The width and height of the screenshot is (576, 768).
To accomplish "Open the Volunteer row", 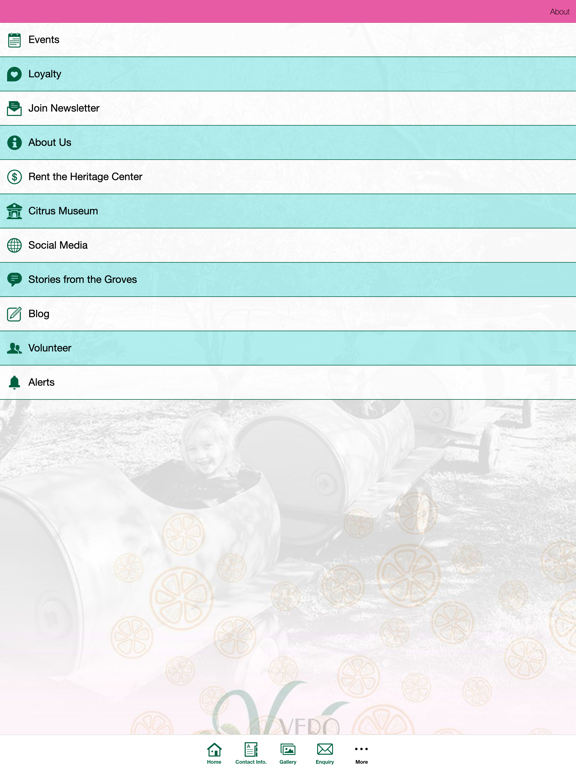I will [x=288, y=348].
